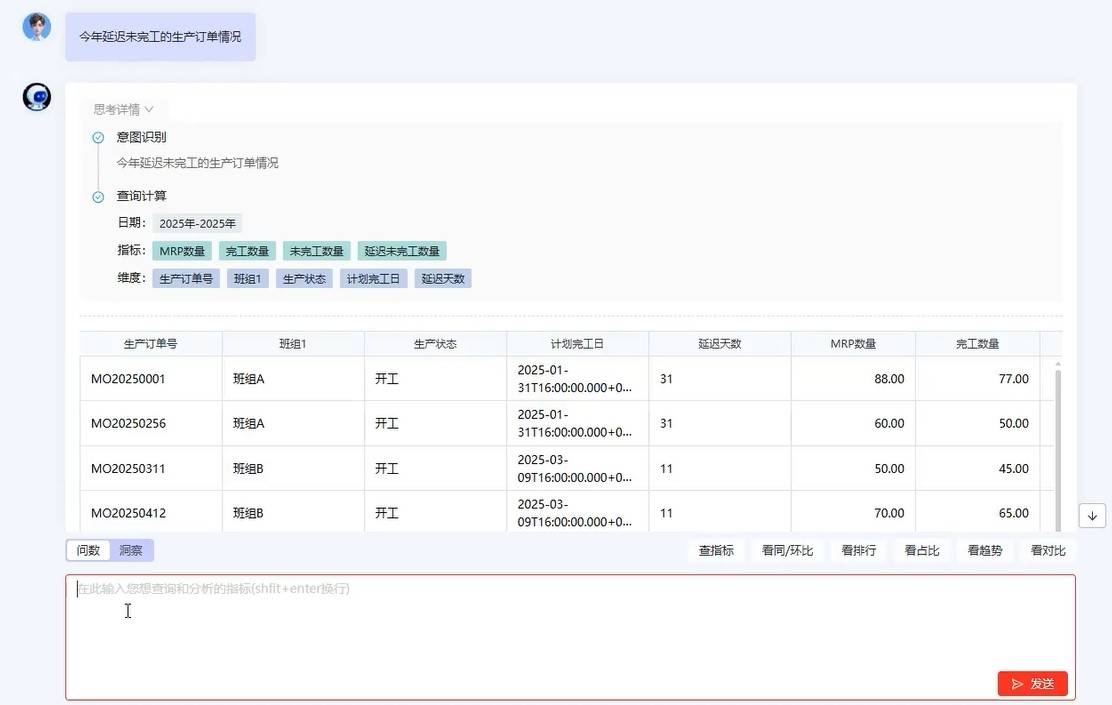The height and width of the screenshot is (705, 1112).
Task: Choose the 看排行 shortcut
Action: tap(859, 550)
